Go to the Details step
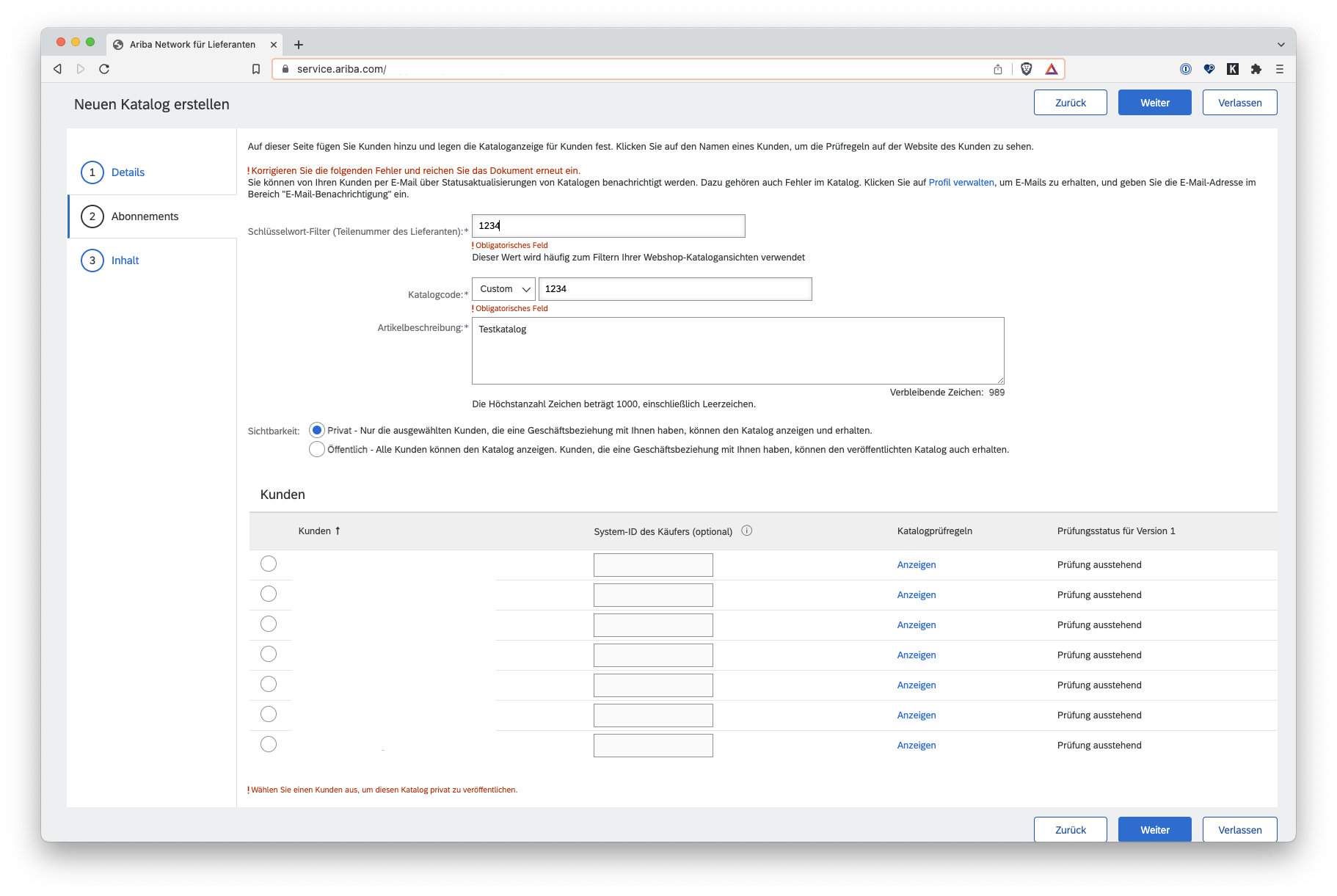The height and width of the screenshot is (896, 1337). [x=128, y=172]
